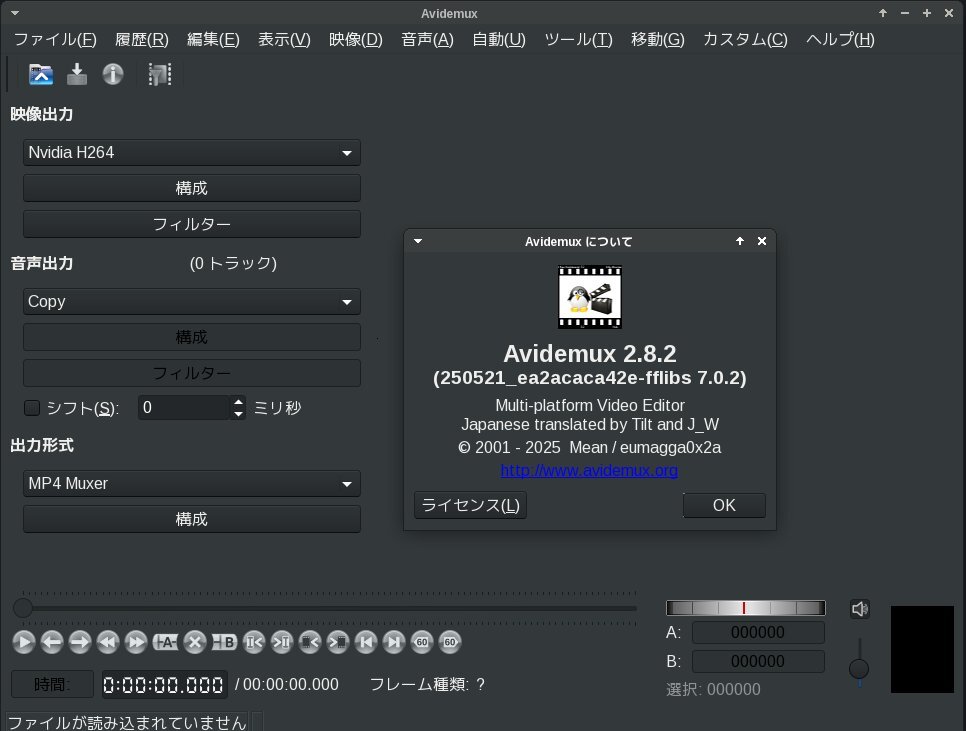The image size is (966, 731).
Task: Click the Avidemux penguin logo in the about dialog
Action: coord(590,297)
